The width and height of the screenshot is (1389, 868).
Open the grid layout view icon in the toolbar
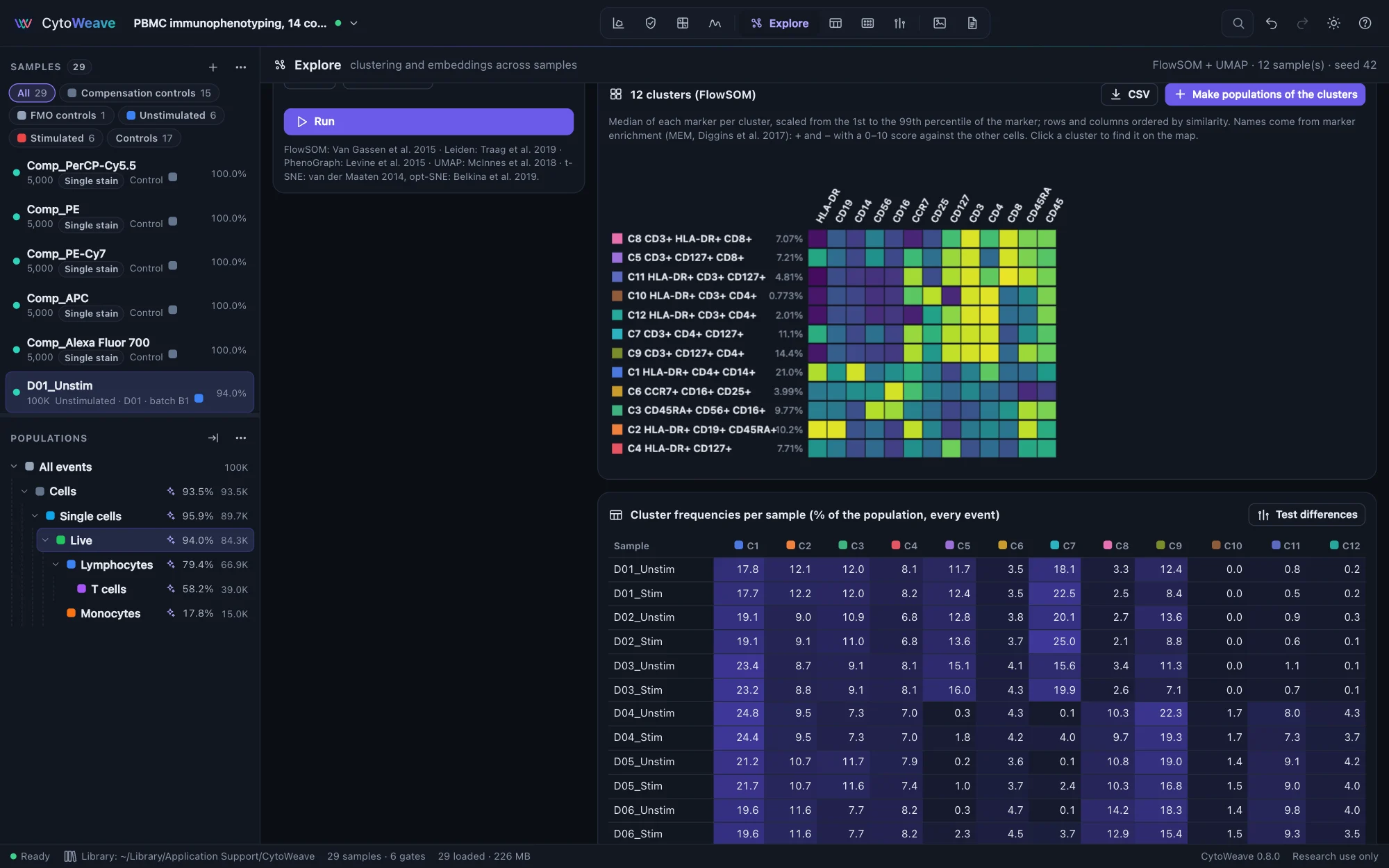[x=683, y=23]
